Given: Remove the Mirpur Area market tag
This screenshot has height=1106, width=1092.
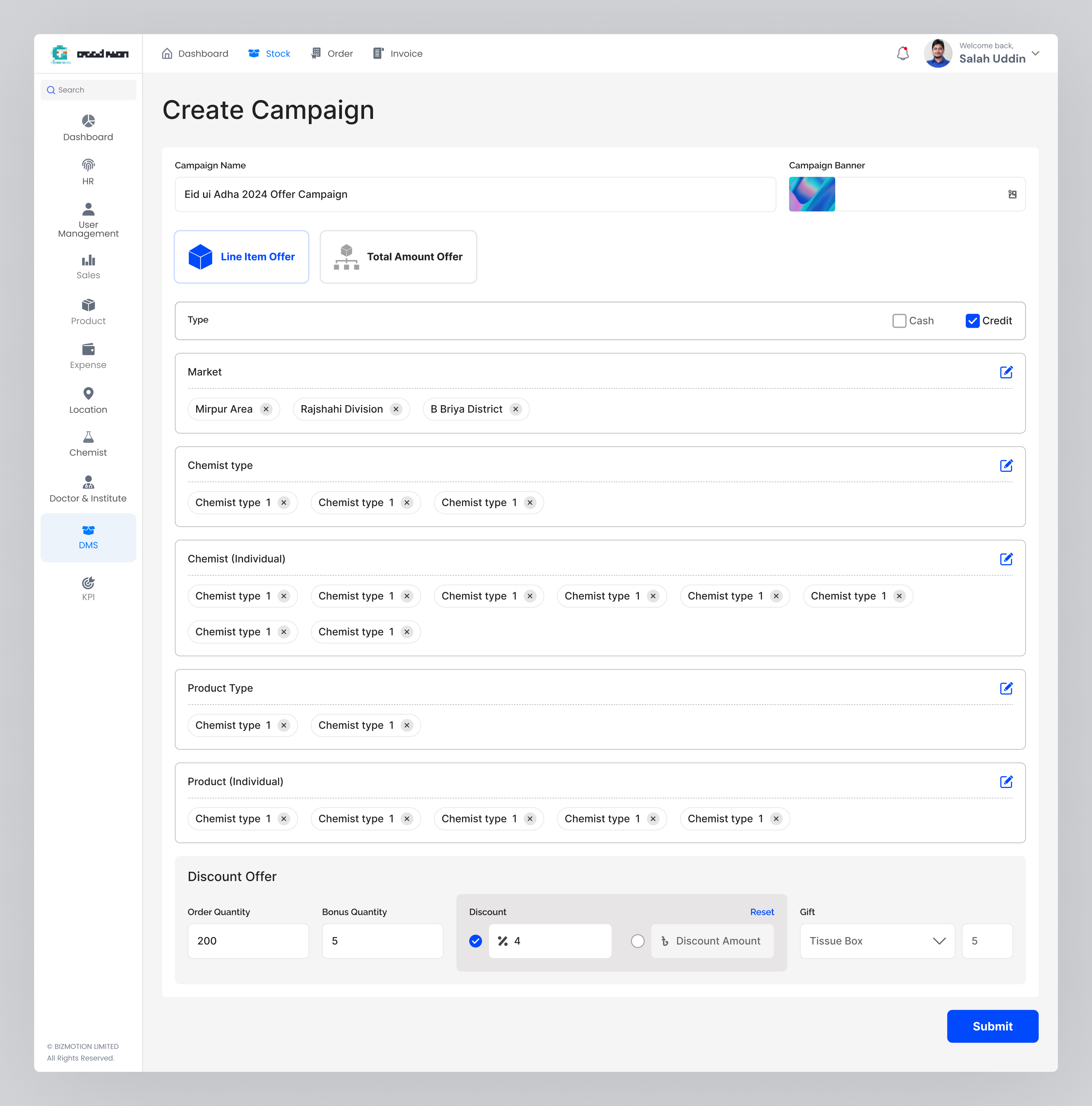Looking at the screenshot, I should coord(265,409).
